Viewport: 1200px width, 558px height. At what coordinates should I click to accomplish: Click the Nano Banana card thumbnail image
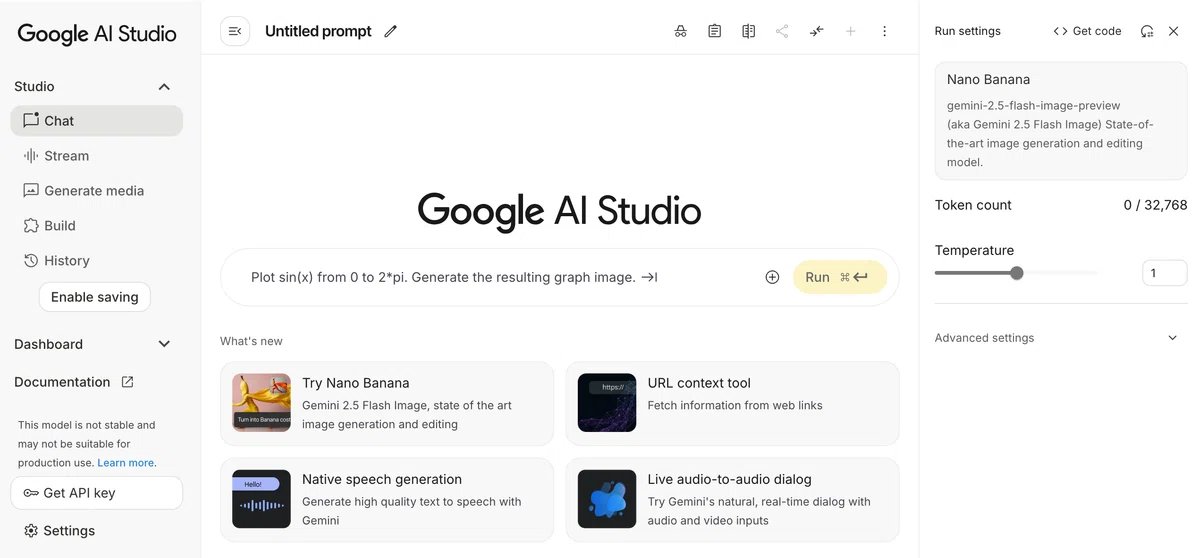point(261,403)
